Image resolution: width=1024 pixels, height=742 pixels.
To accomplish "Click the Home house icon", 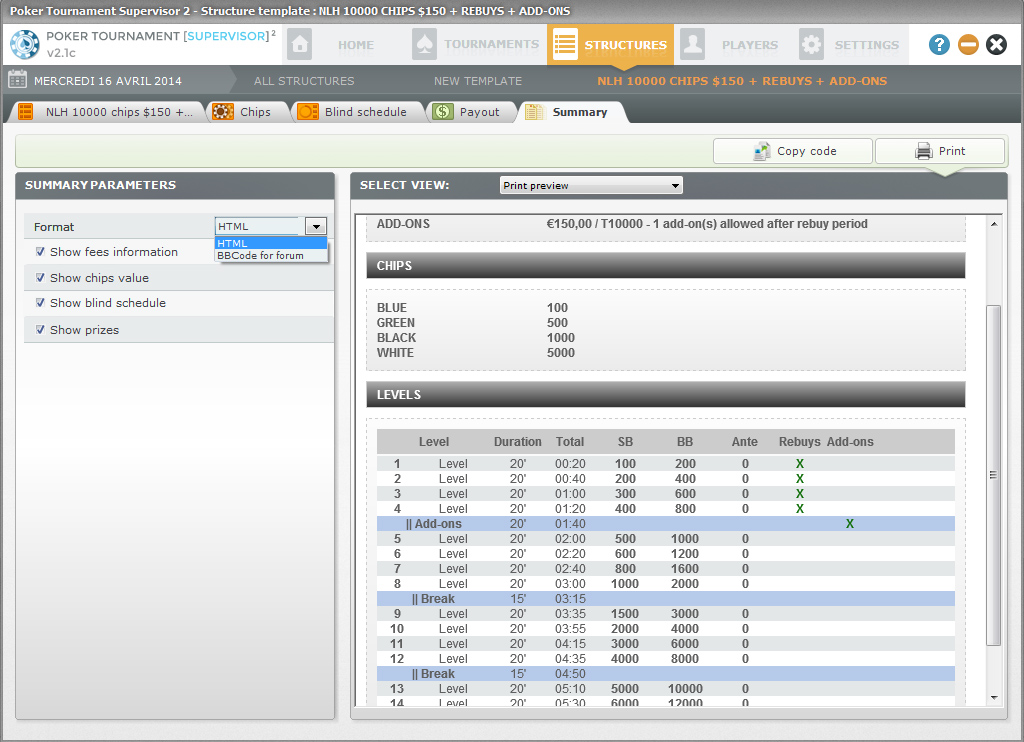I will (x=300, y=45).
